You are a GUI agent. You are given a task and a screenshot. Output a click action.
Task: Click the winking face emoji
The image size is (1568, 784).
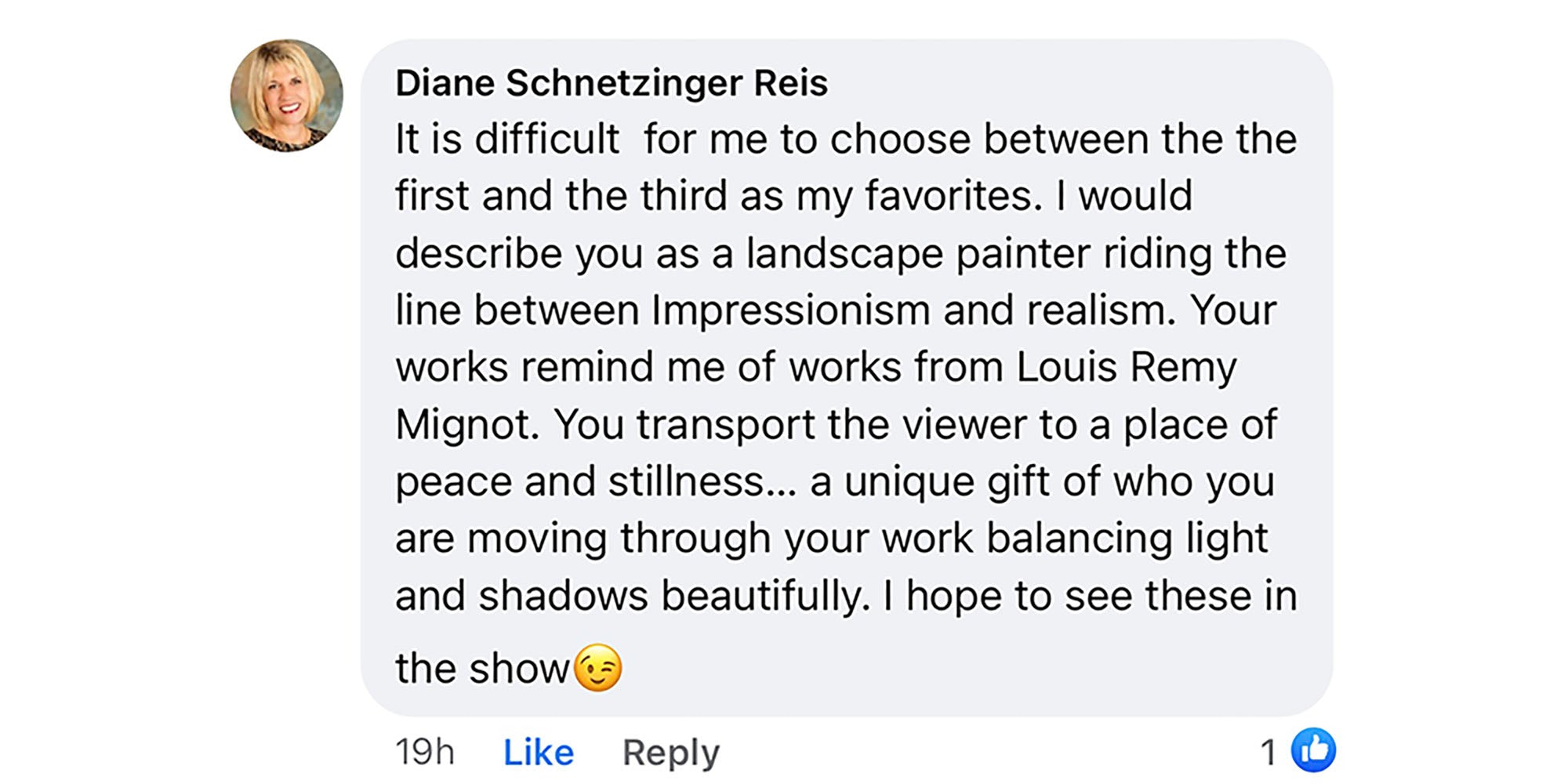point(598,668)
